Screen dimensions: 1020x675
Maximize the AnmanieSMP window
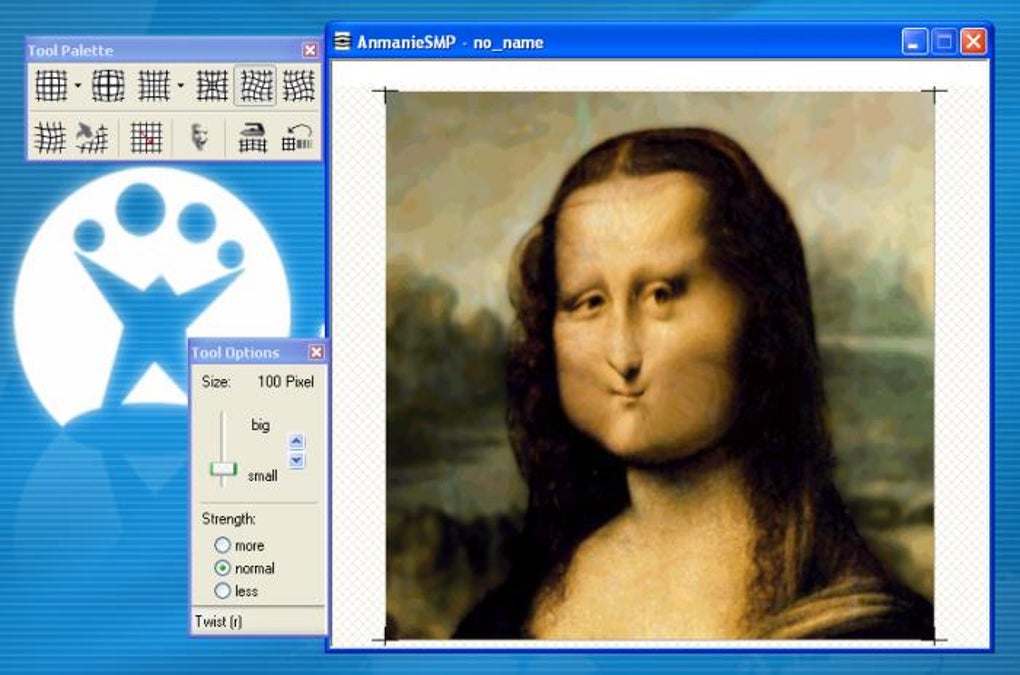click(x=944, y=42)
